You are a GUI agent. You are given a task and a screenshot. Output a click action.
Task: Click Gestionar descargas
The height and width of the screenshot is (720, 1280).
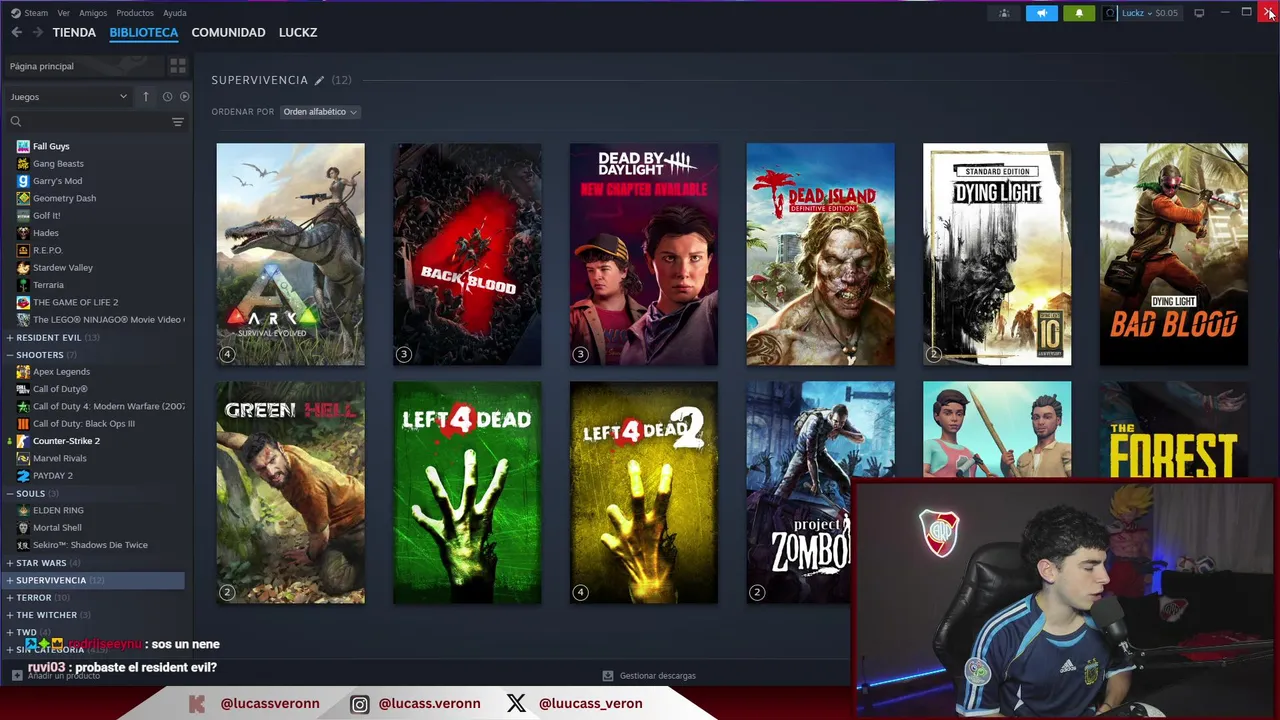[x=657, y=676]
